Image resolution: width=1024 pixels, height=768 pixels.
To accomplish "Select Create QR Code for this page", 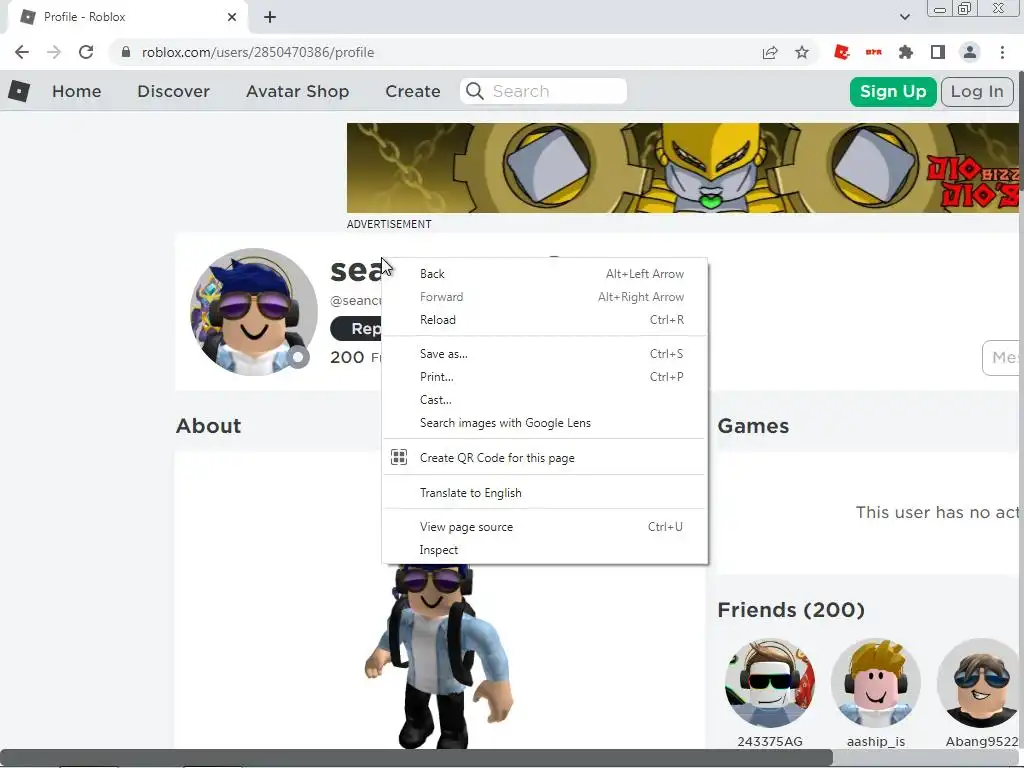I will [x=545, y=457].
